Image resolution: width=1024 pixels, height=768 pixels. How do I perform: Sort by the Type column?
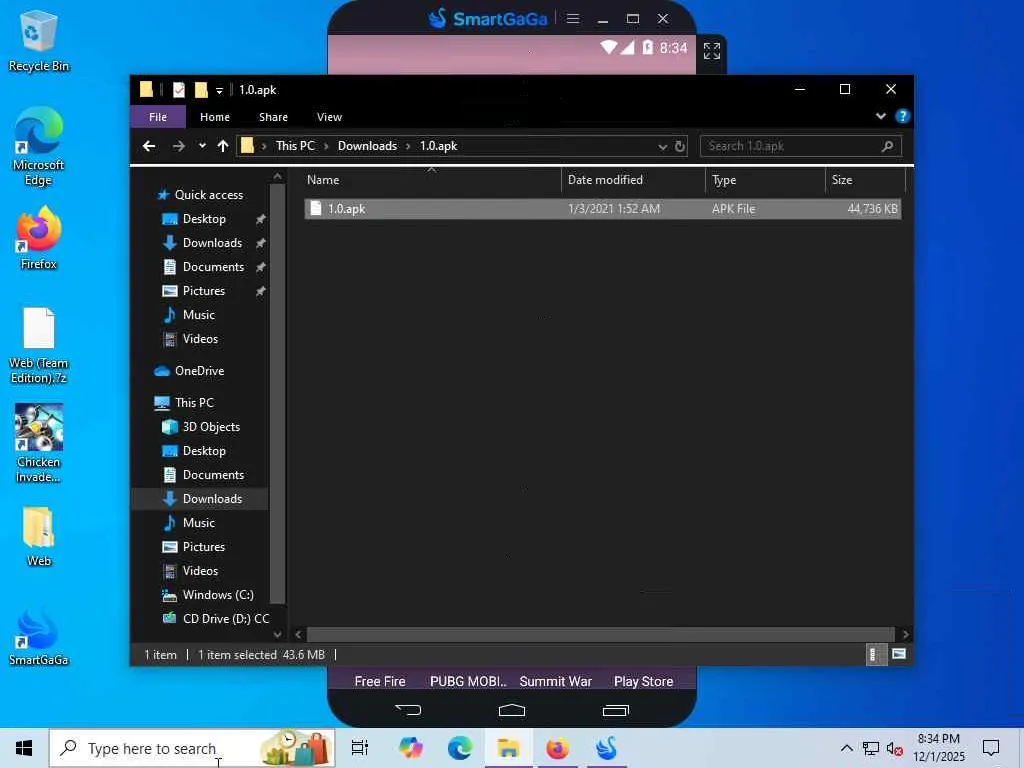point(765,180)
